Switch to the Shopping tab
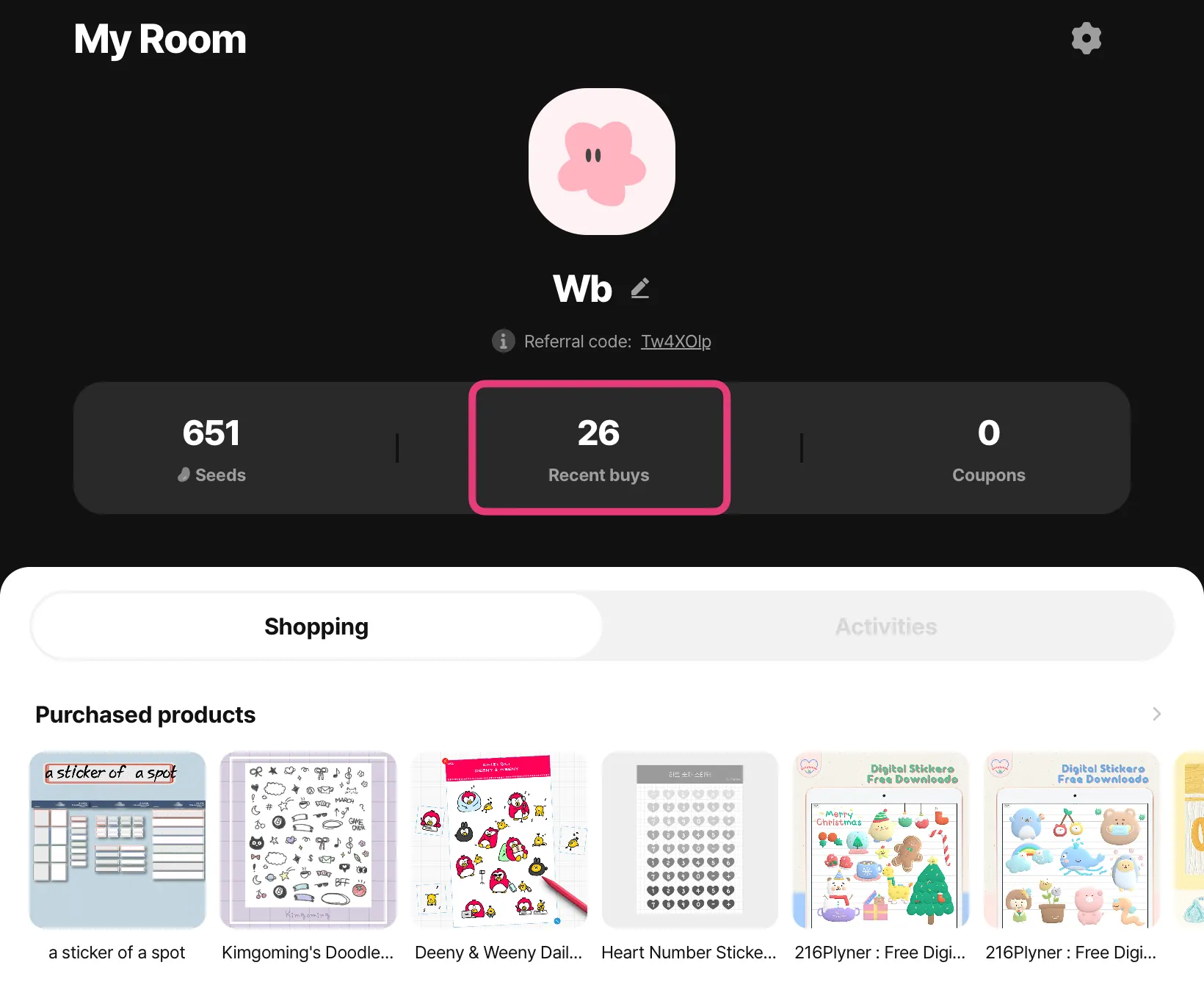1204x990 pixels. (x=316, y=626)
